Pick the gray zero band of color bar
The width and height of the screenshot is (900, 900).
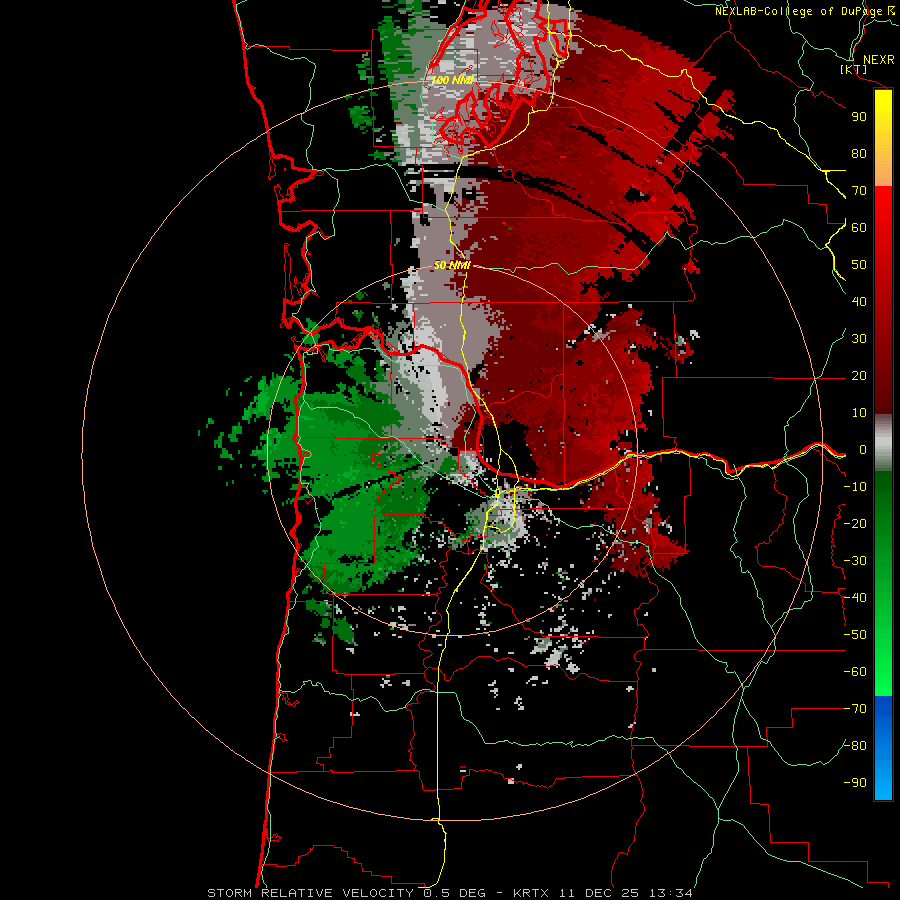point(883,443)
